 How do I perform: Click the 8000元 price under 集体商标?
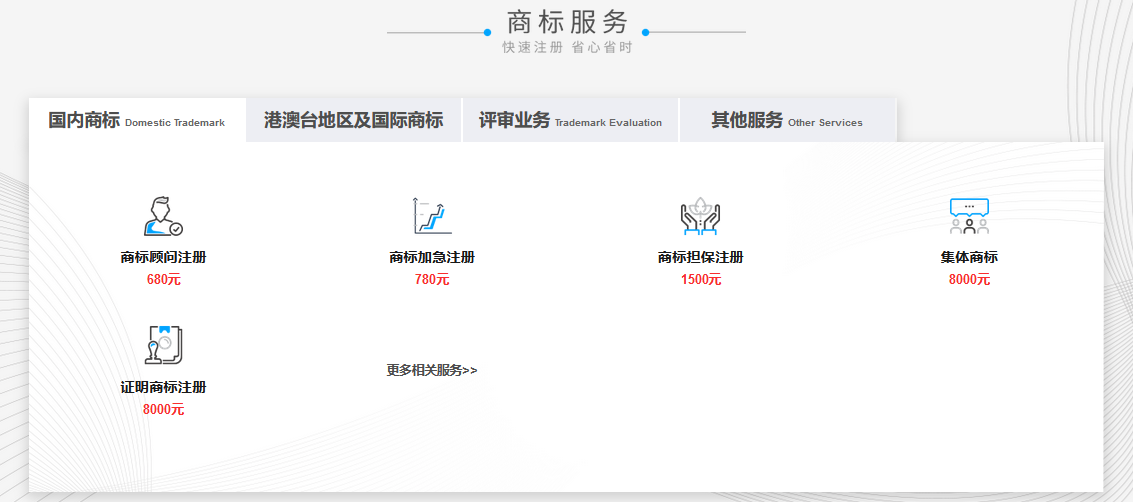[969, 280]
